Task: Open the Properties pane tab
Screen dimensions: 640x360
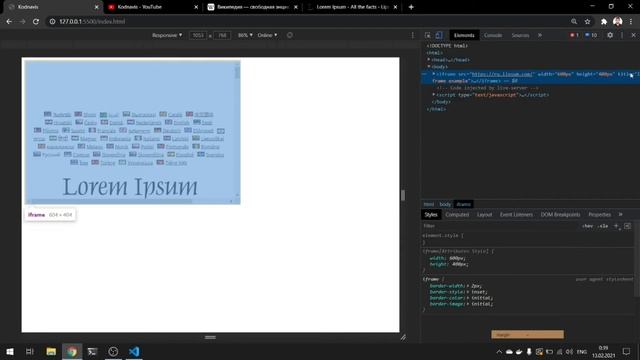Action: (x=599, y=215)
